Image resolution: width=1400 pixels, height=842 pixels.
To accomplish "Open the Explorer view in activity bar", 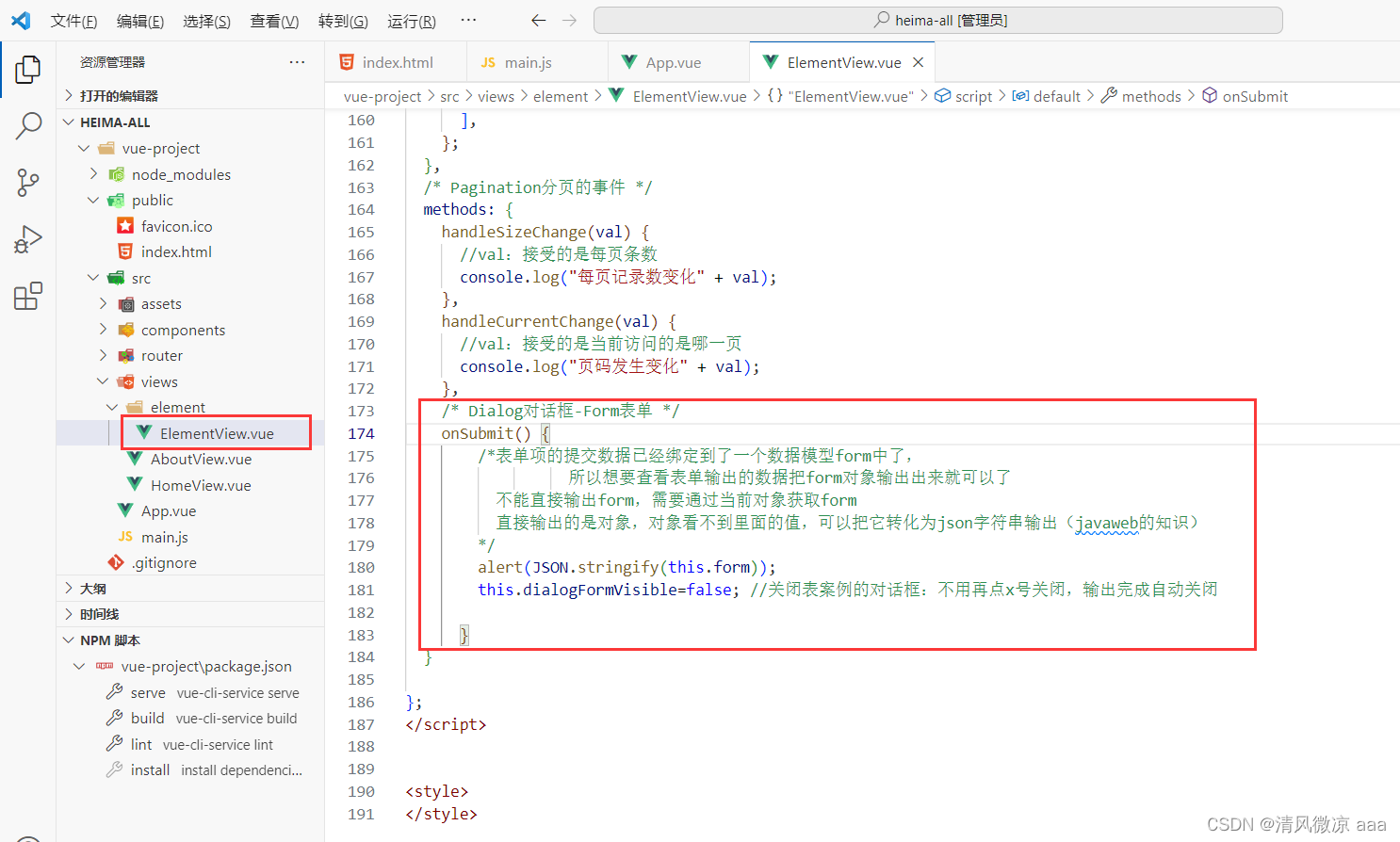I will click(x=28, y=69).
